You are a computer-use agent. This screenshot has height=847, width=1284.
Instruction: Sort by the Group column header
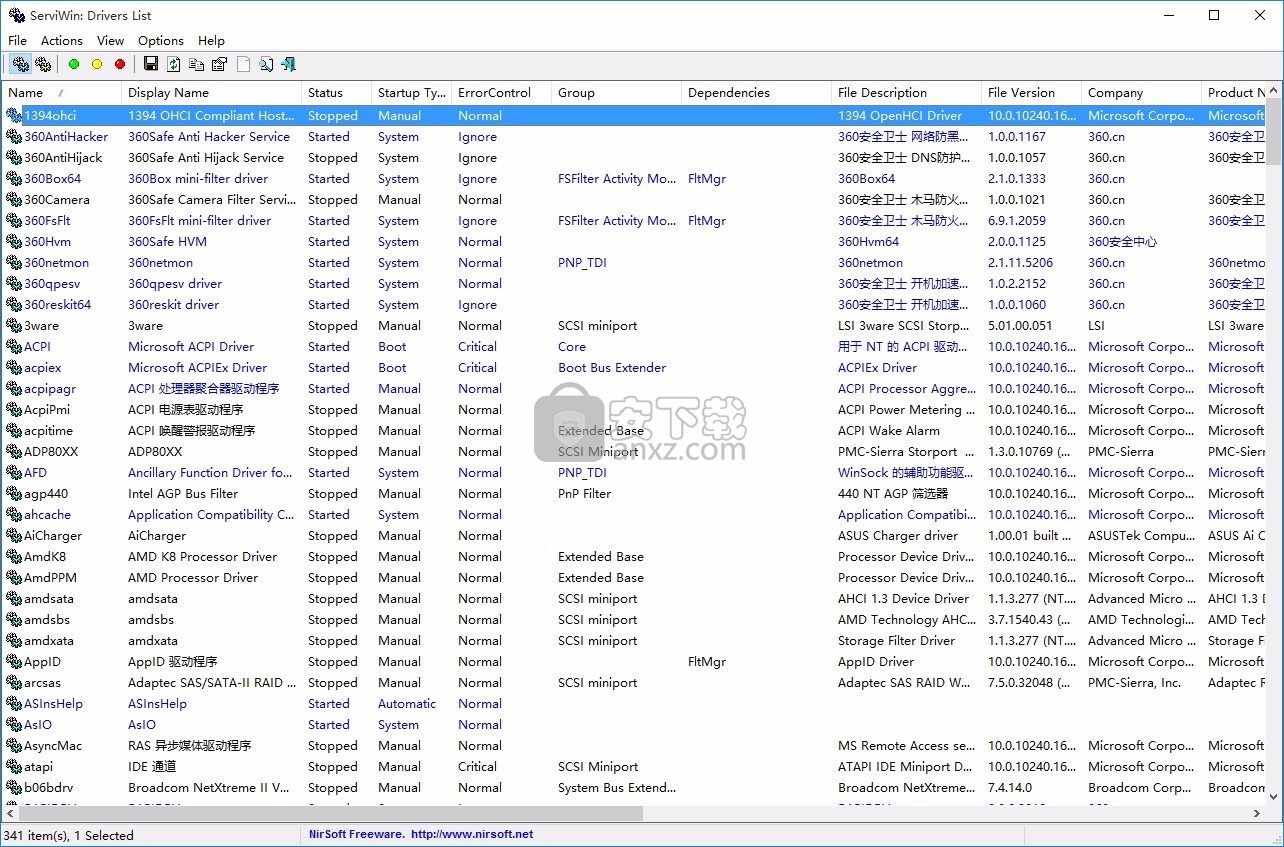(617, 93)
